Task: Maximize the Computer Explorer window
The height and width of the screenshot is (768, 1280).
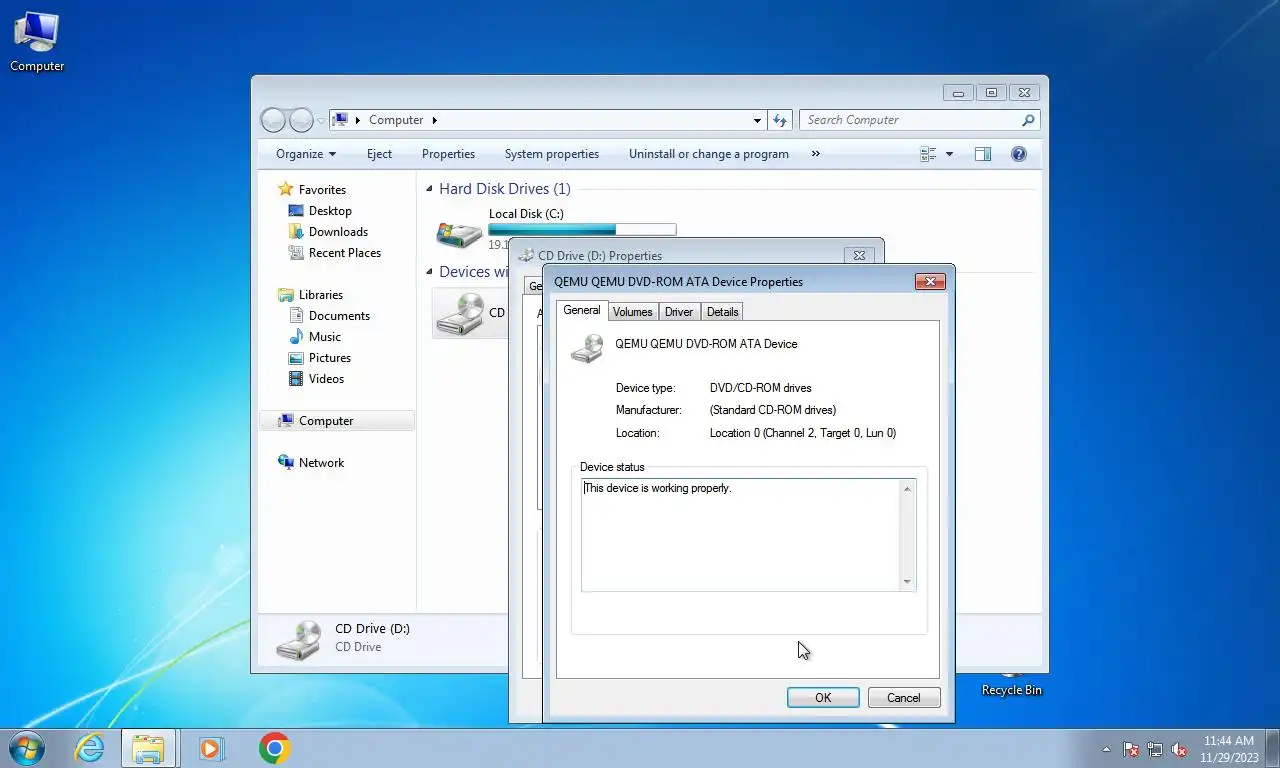Action: [991, 93]
